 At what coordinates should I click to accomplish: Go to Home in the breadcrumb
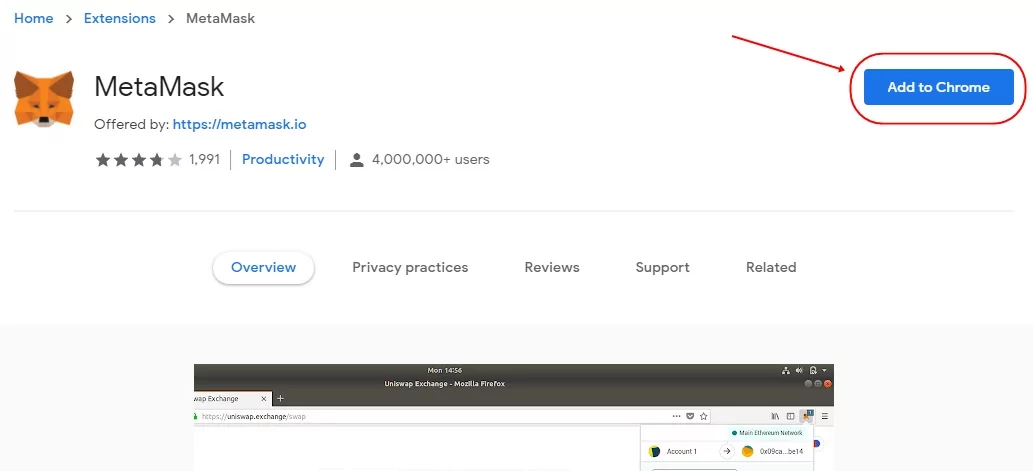(34, 19)
